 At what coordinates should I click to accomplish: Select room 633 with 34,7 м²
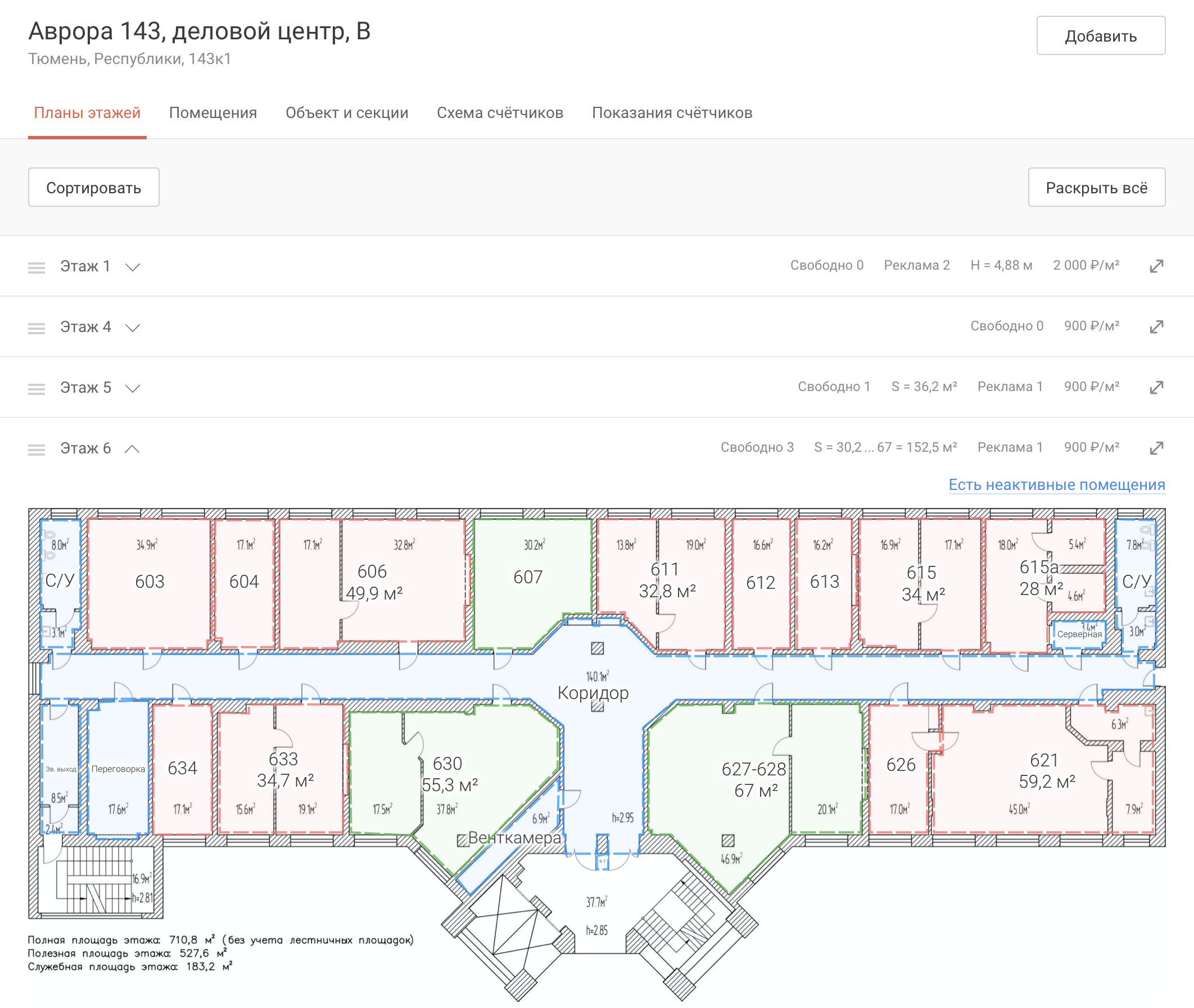pos(284,770)
